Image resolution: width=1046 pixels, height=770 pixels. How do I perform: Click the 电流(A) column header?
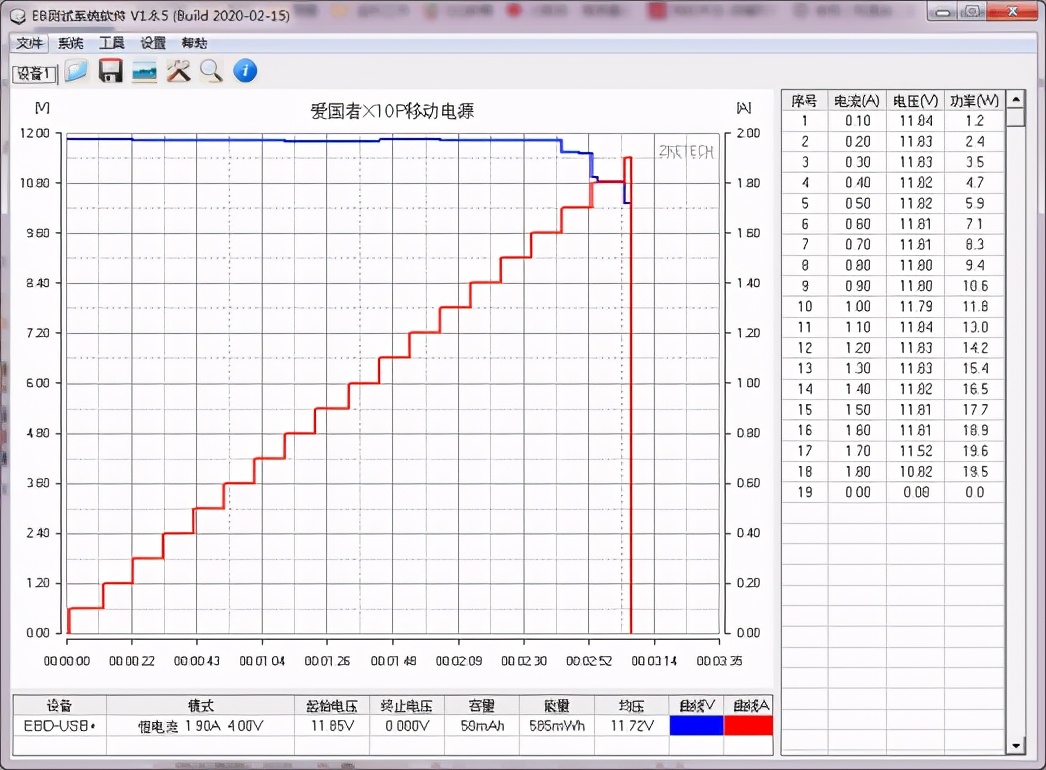tap(857, 101)
